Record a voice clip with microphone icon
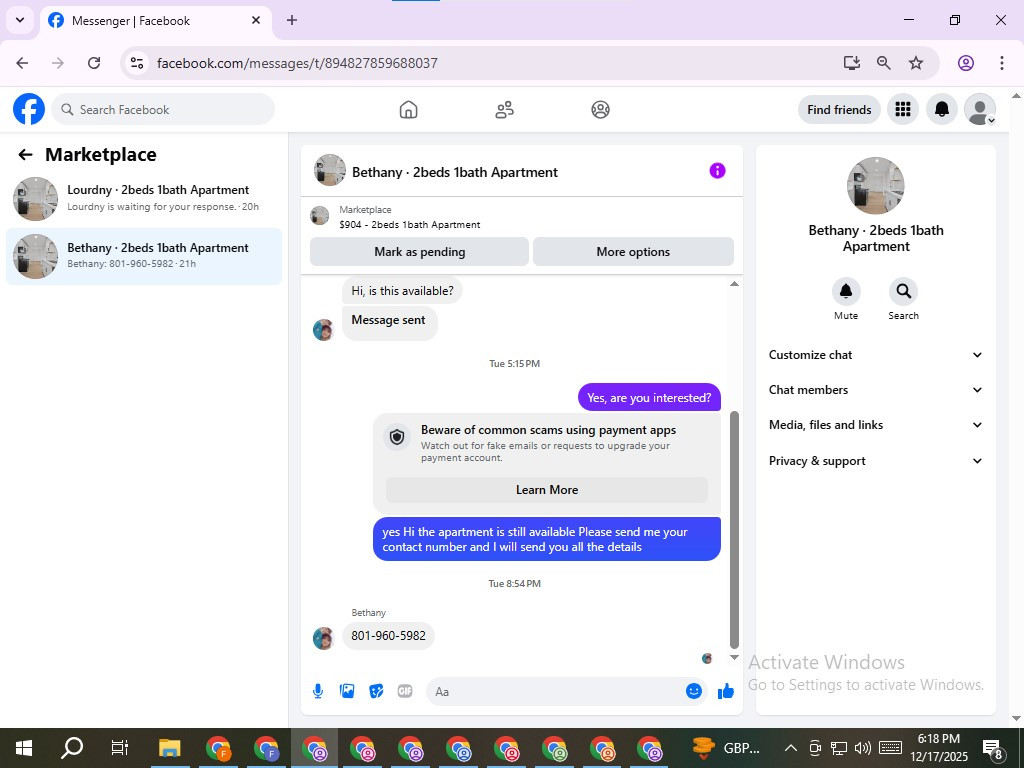The image size is (1024, 768). [318, 691]
